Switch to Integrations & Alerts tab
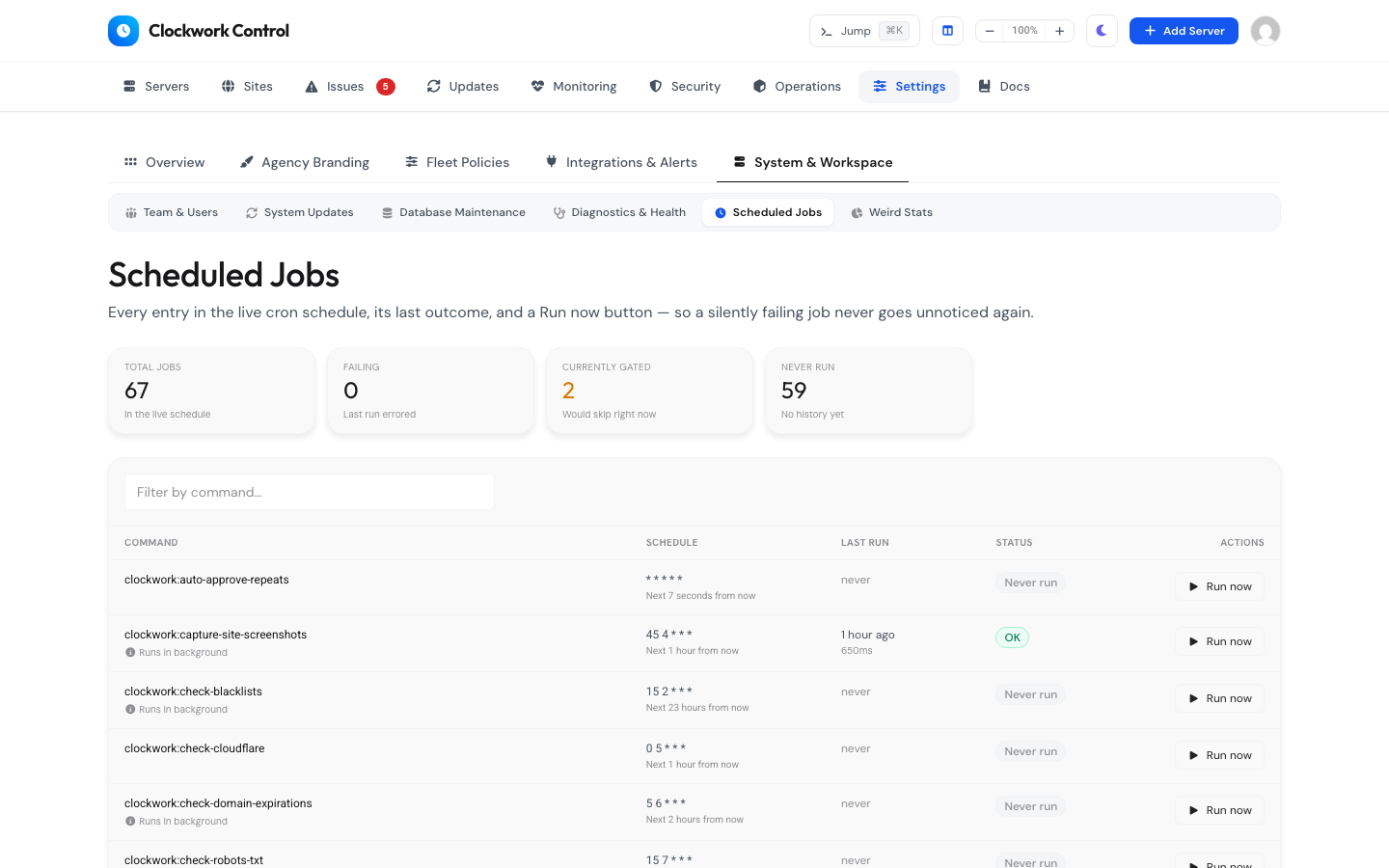 coord(621,162)
